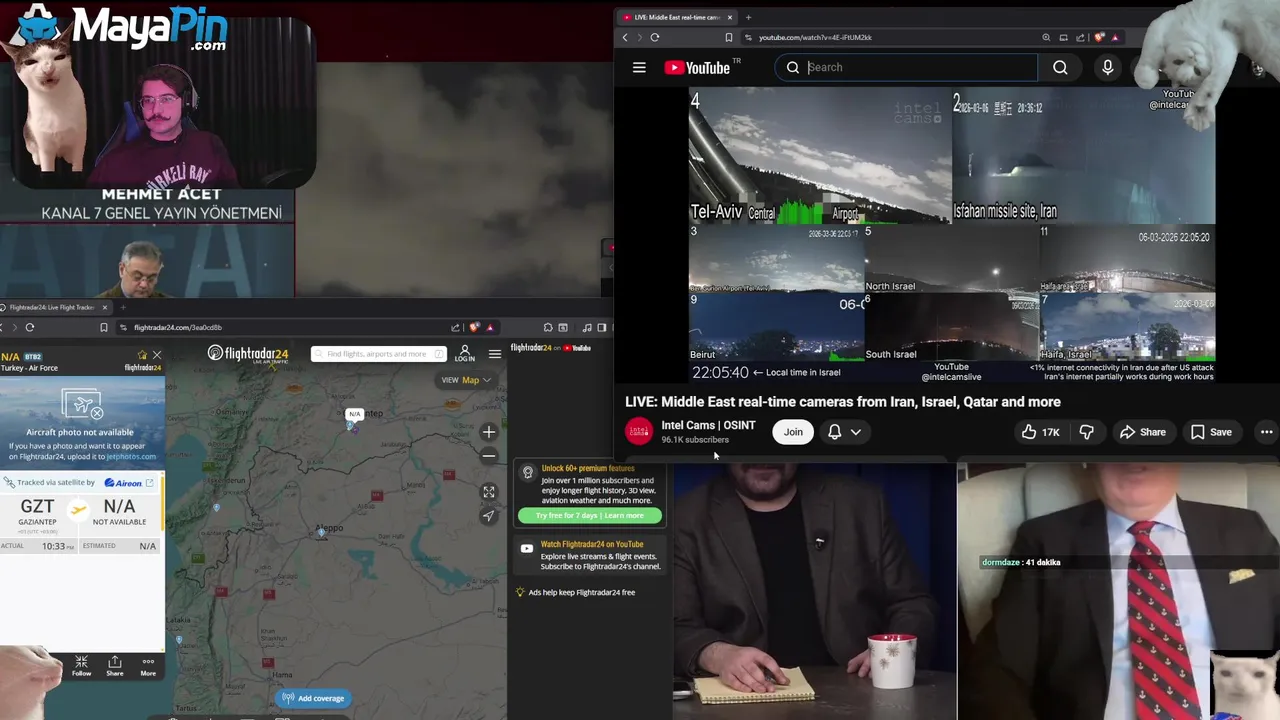Open Brave Shields on Flightradar24 window

pyautogui.click(x=474, y=327)
